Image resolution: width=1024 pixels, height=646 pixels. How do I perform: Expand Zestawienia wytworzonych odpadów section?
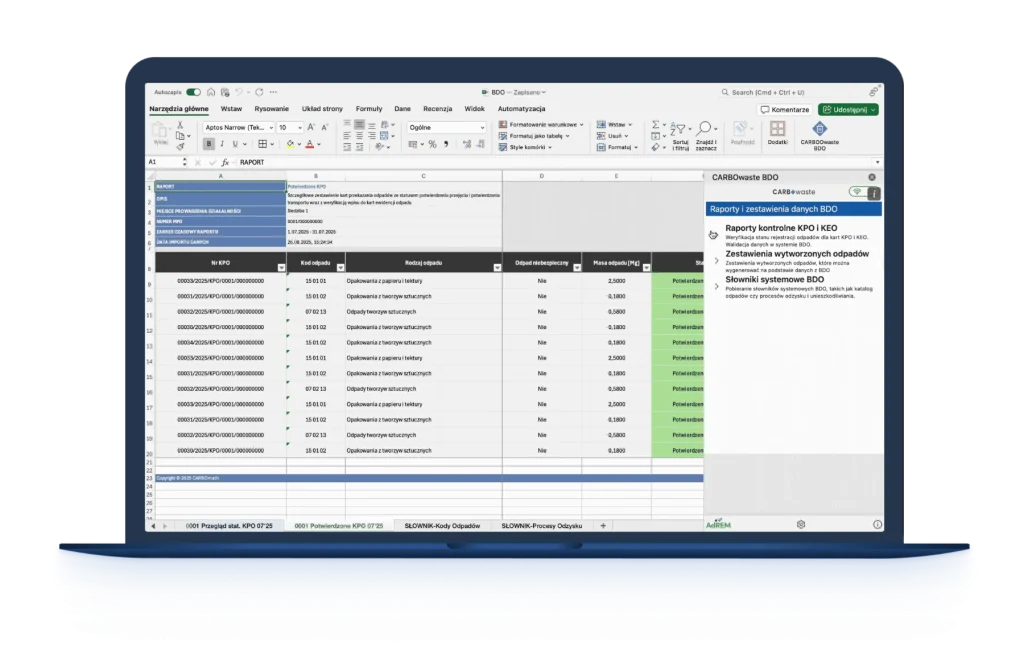(x=717, y=260)
